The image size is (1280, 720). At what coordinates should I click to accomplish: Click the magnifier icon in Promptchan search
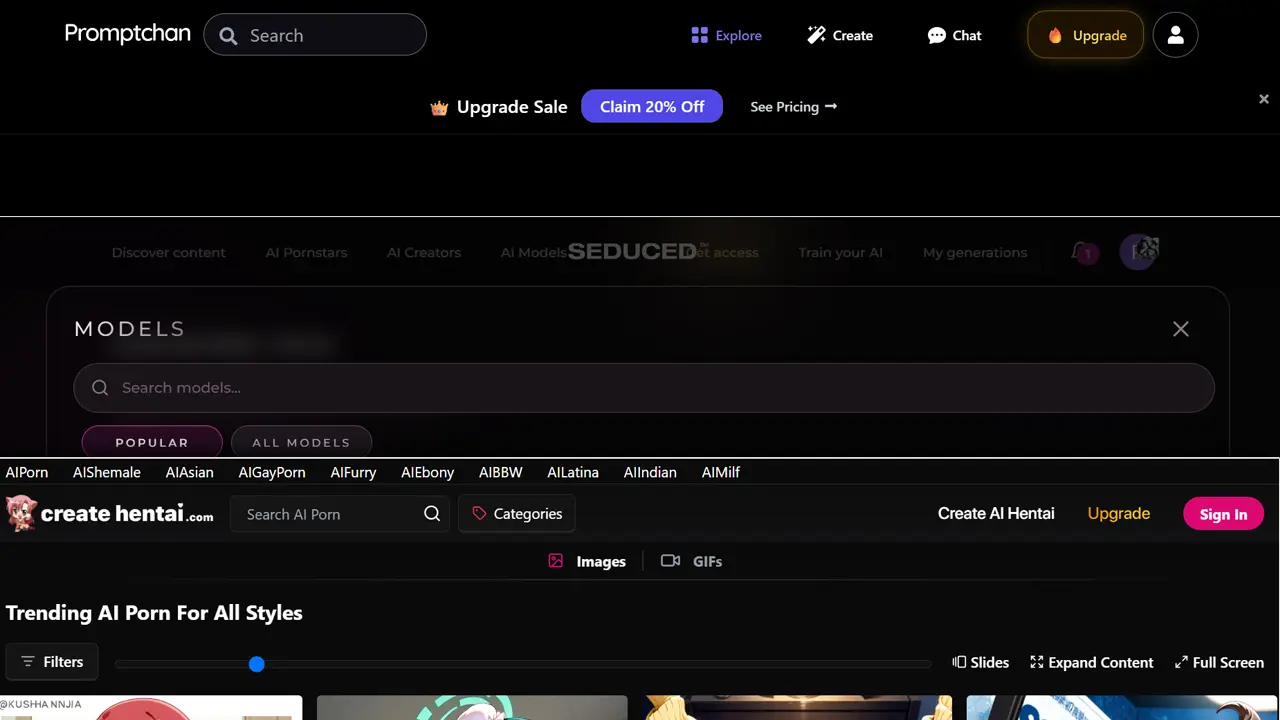tap(228, 36)
